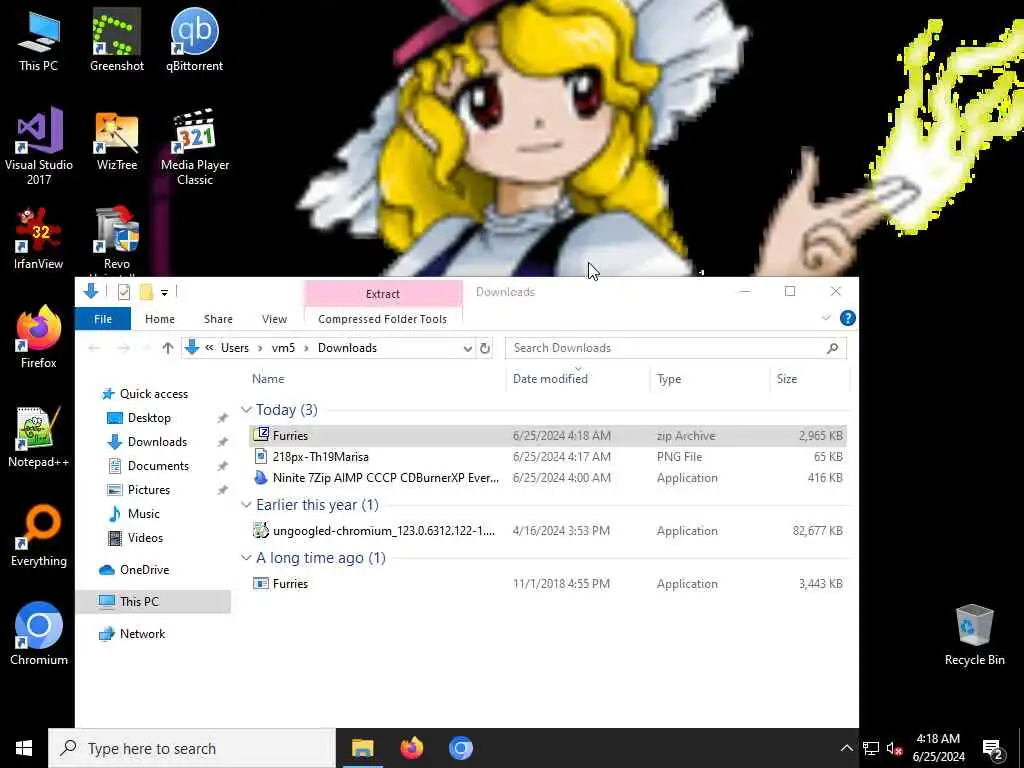Screen dimensions: 1024x768
Task: Open Notepad++ desktop shortcut
Action: pos(39,437)
